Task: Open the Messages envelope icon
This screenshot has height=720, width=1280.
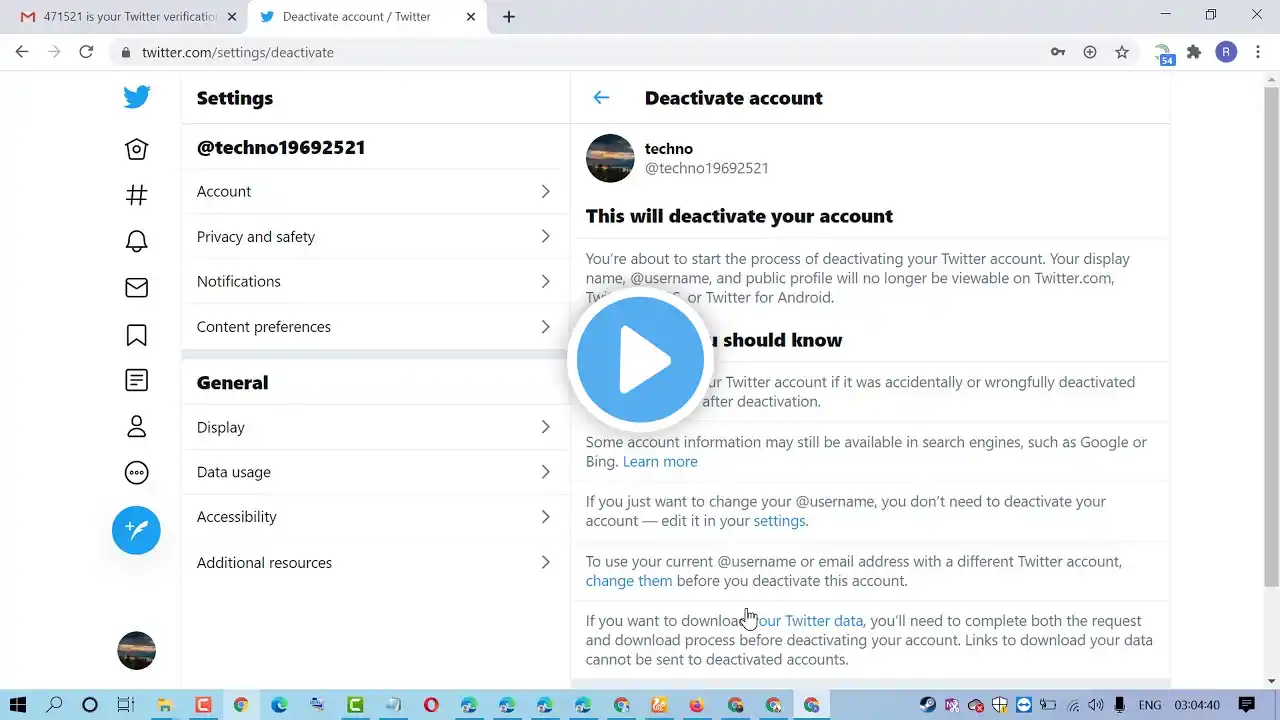Action: click(x=137, y=288)
